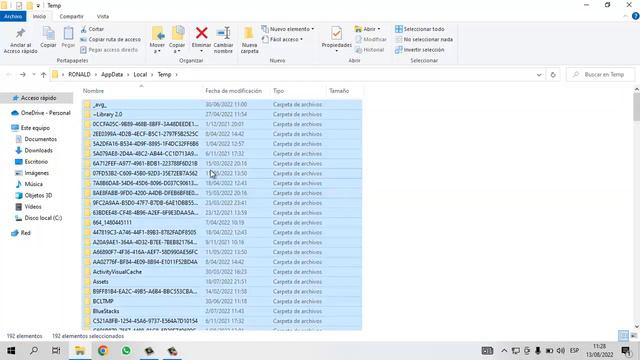
Task: Click No seleccionar nada
Action: pyautogui.click(x=424, y=40)
